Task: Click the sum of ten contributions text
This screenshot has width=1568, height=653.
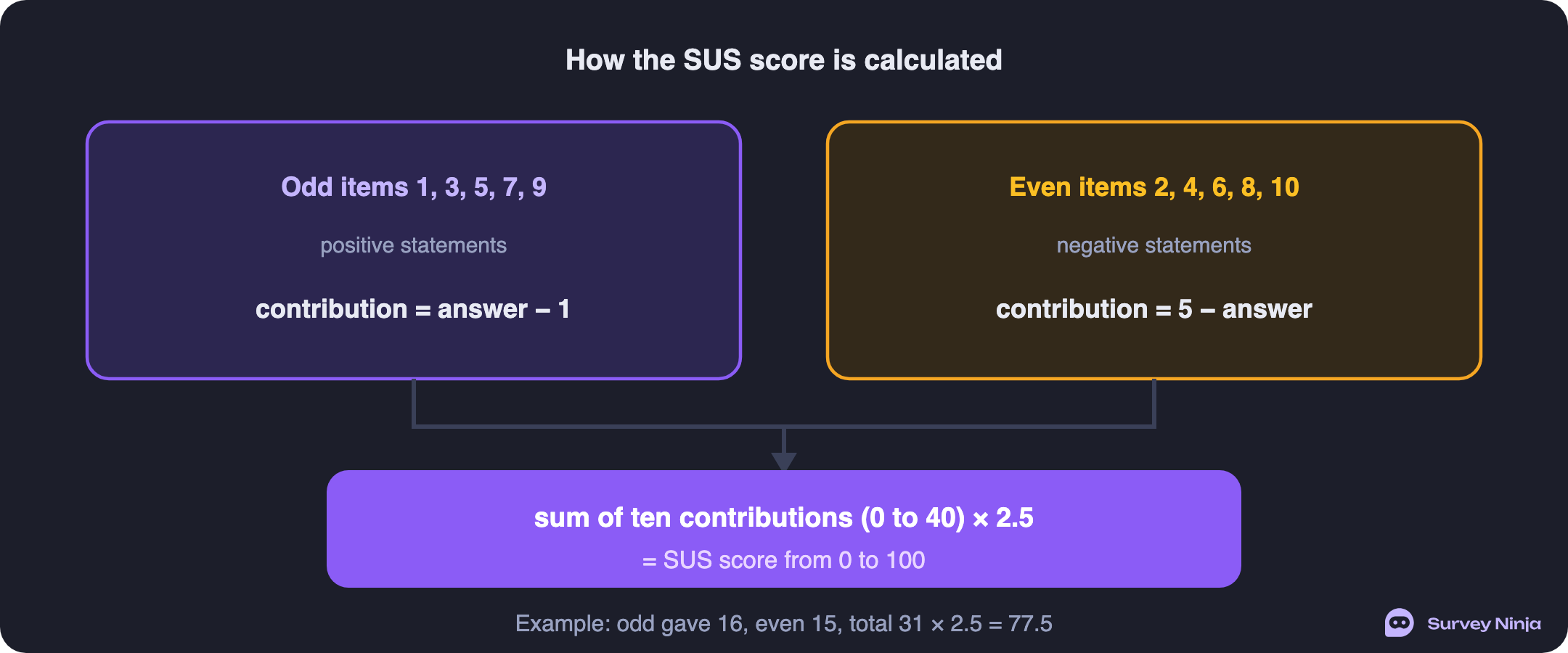Action: coord(784,518)
